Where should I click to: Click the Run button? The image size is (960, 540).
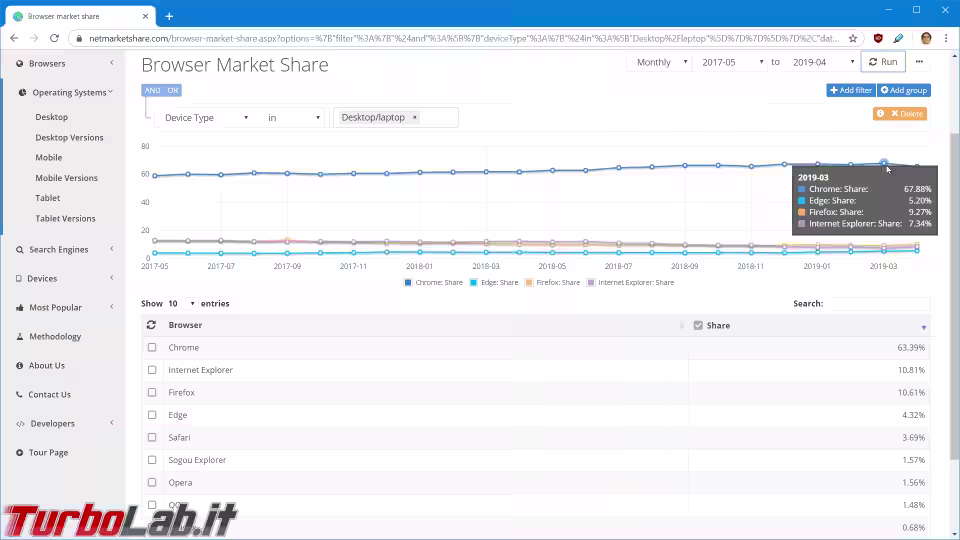click(x=883, y=62)
